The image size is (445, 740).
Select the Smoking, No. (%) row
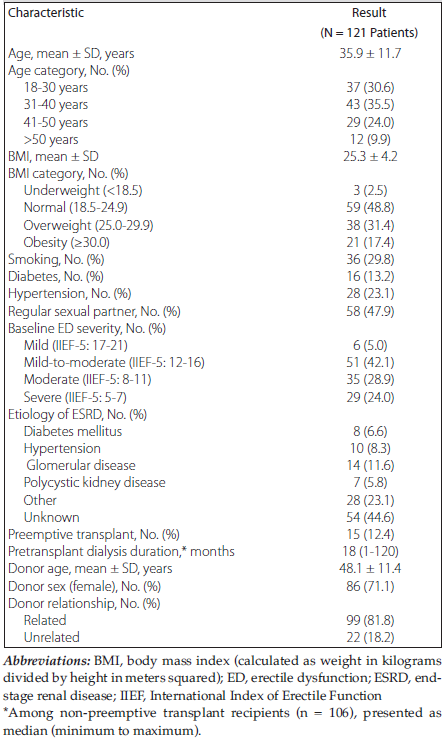222,259
